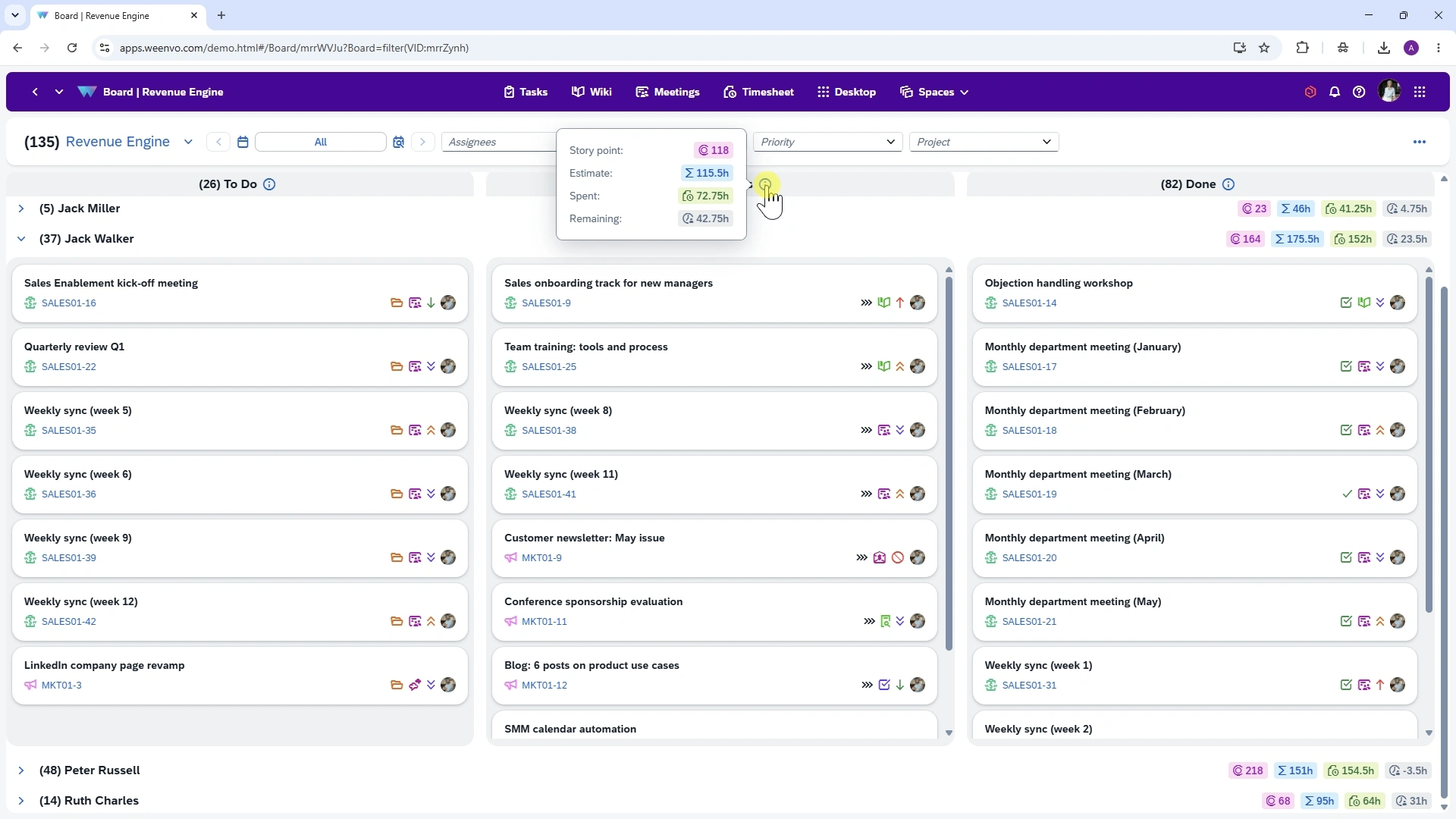Expand the Ruth Charles swimlane

(x=21, y=801)
